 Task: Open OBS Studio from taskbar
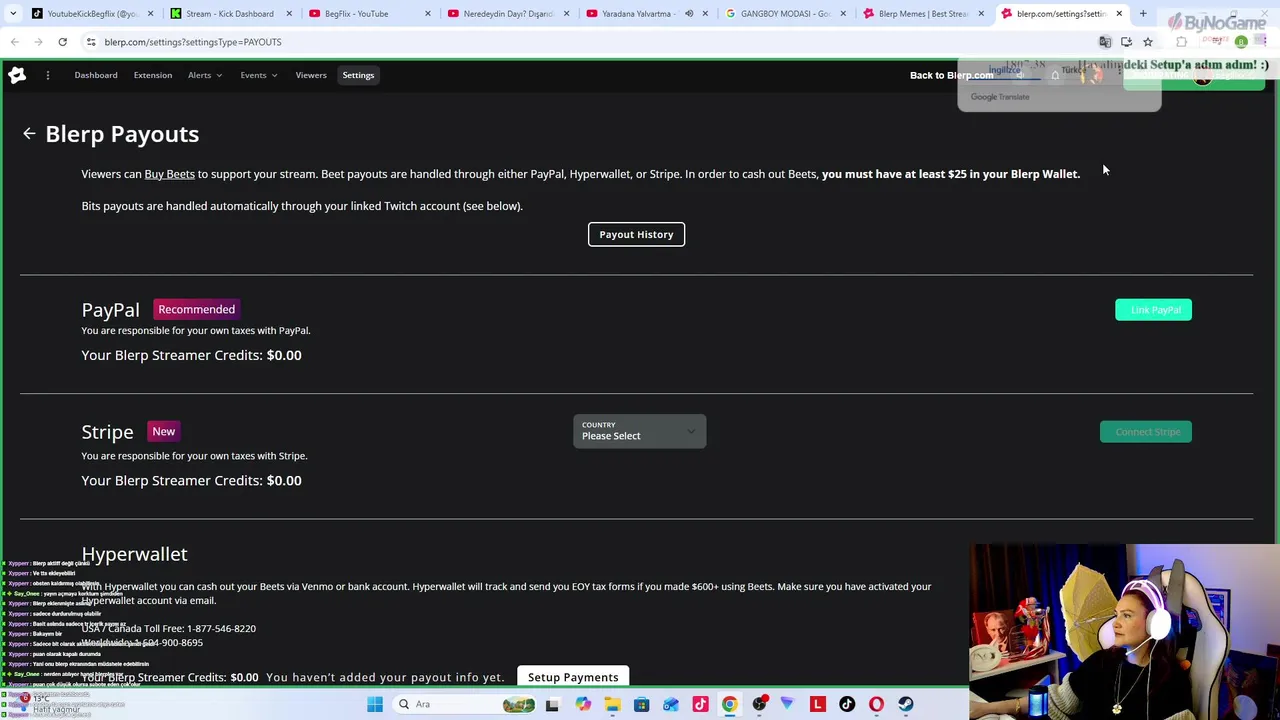(x=759, y=704)
